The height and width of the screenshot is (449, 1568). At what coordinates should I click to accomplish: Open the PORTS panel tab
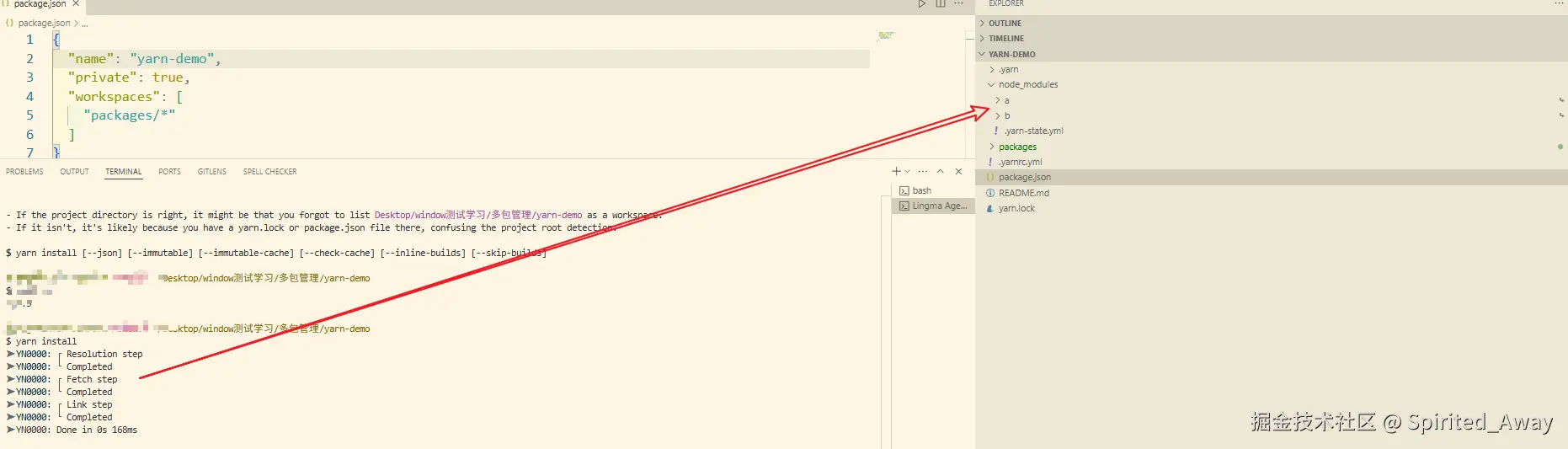(169, 171)
